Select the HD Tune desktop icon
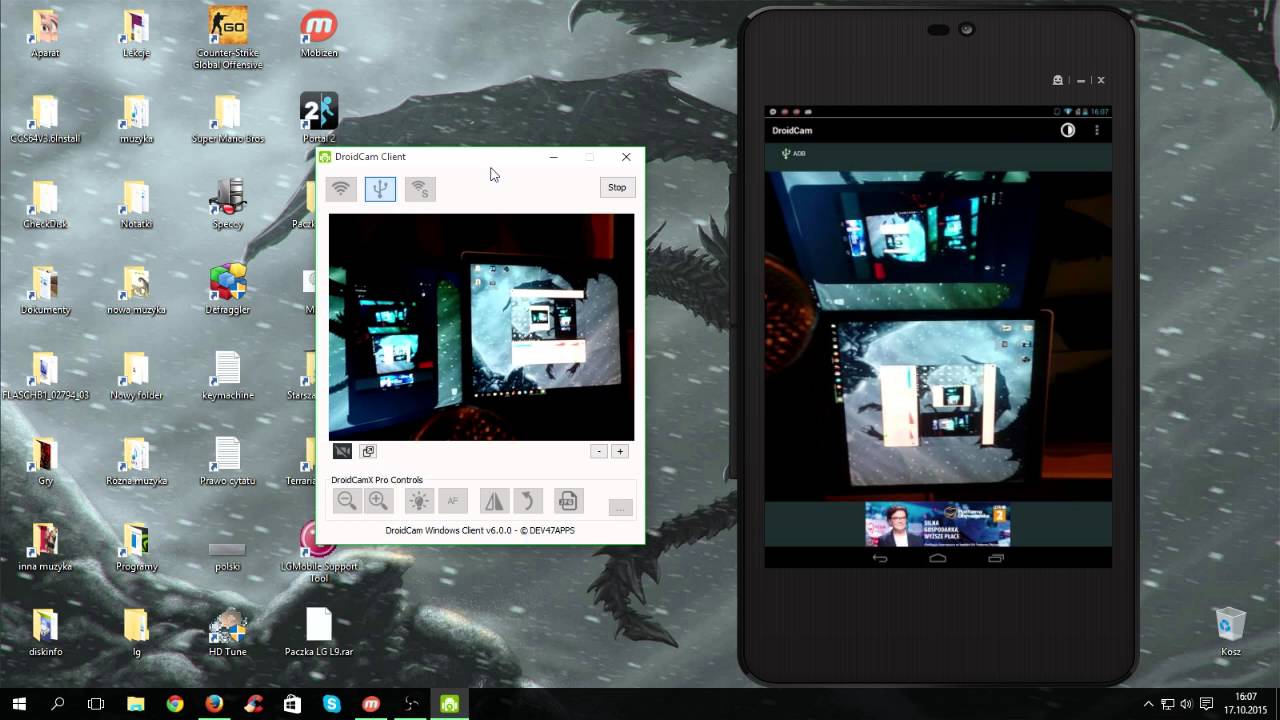The width and height of the screenshot is (1280, 720). [228, 632]
